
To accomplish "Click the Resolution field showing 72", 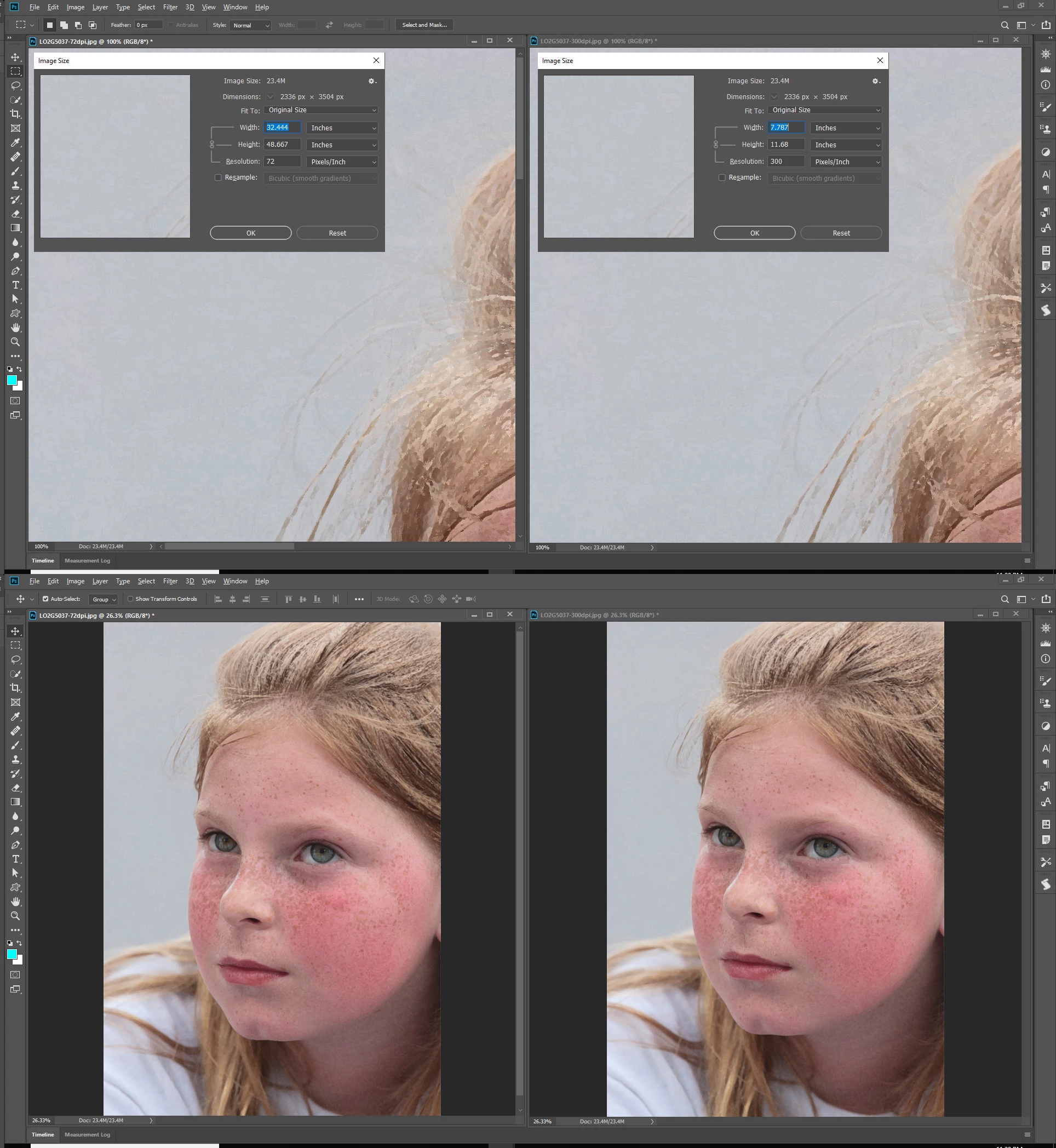I will (282, 162).
